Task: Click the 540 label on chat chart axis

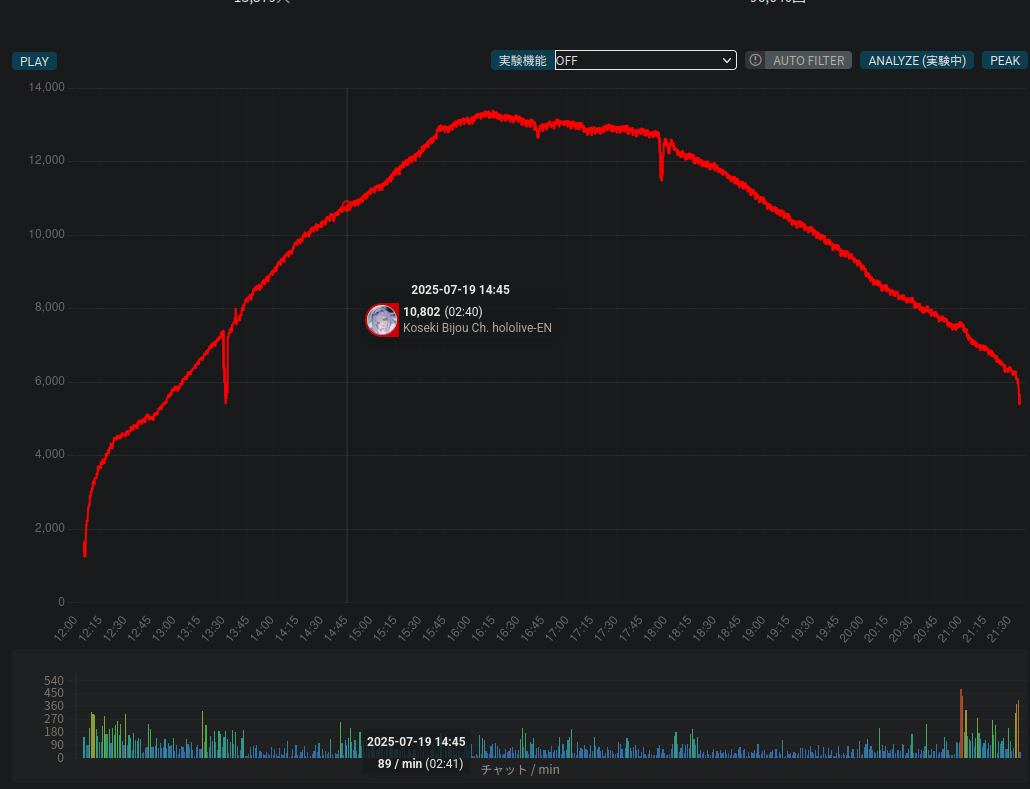Action: (x=54, y=681)
